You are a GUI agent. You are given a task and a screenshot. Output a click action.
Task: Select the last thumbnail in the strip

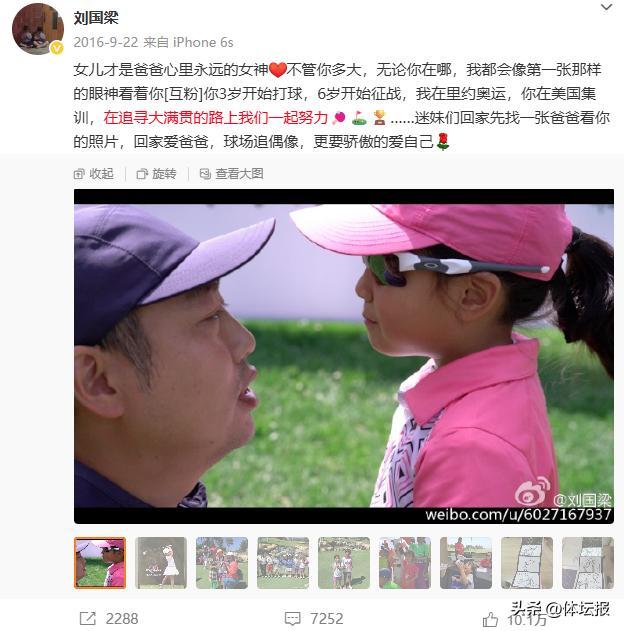click(x=588, y=563)
